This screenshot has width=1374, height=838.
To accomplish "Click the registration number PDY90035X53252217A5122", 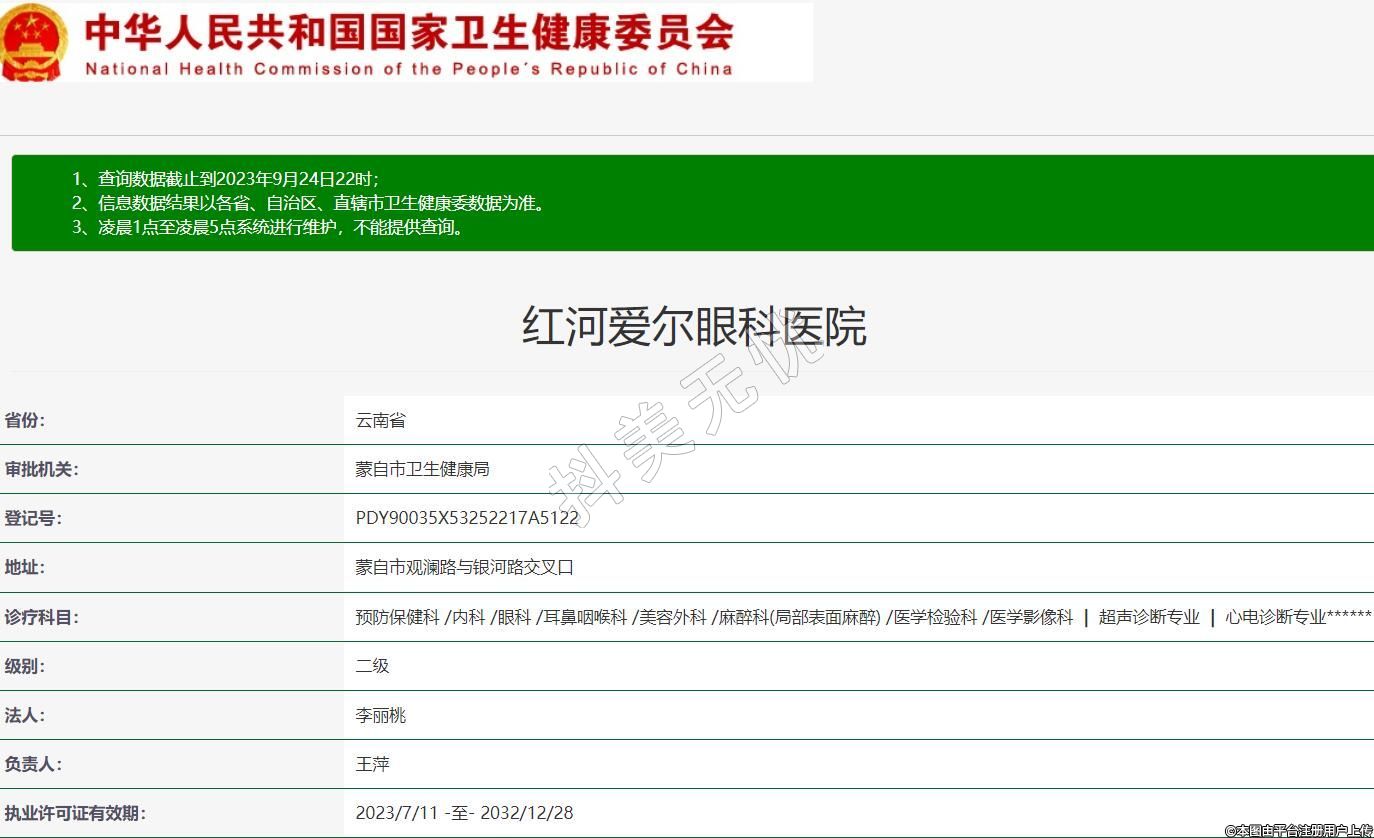I will (x=467, y=518).
